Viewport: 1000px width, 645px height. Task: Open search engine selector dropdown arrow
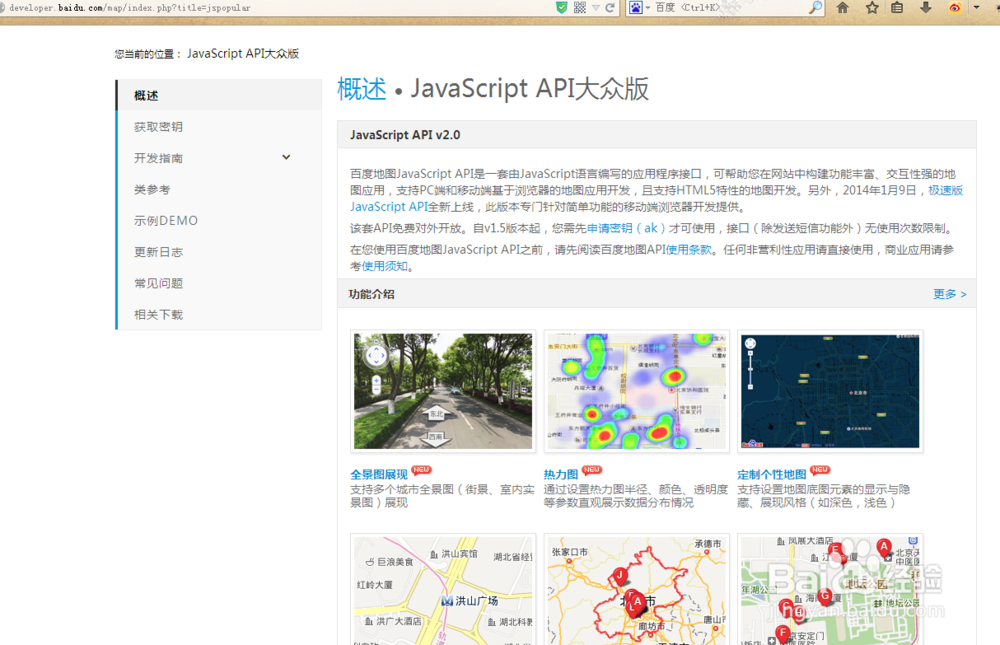coord(648,8)
